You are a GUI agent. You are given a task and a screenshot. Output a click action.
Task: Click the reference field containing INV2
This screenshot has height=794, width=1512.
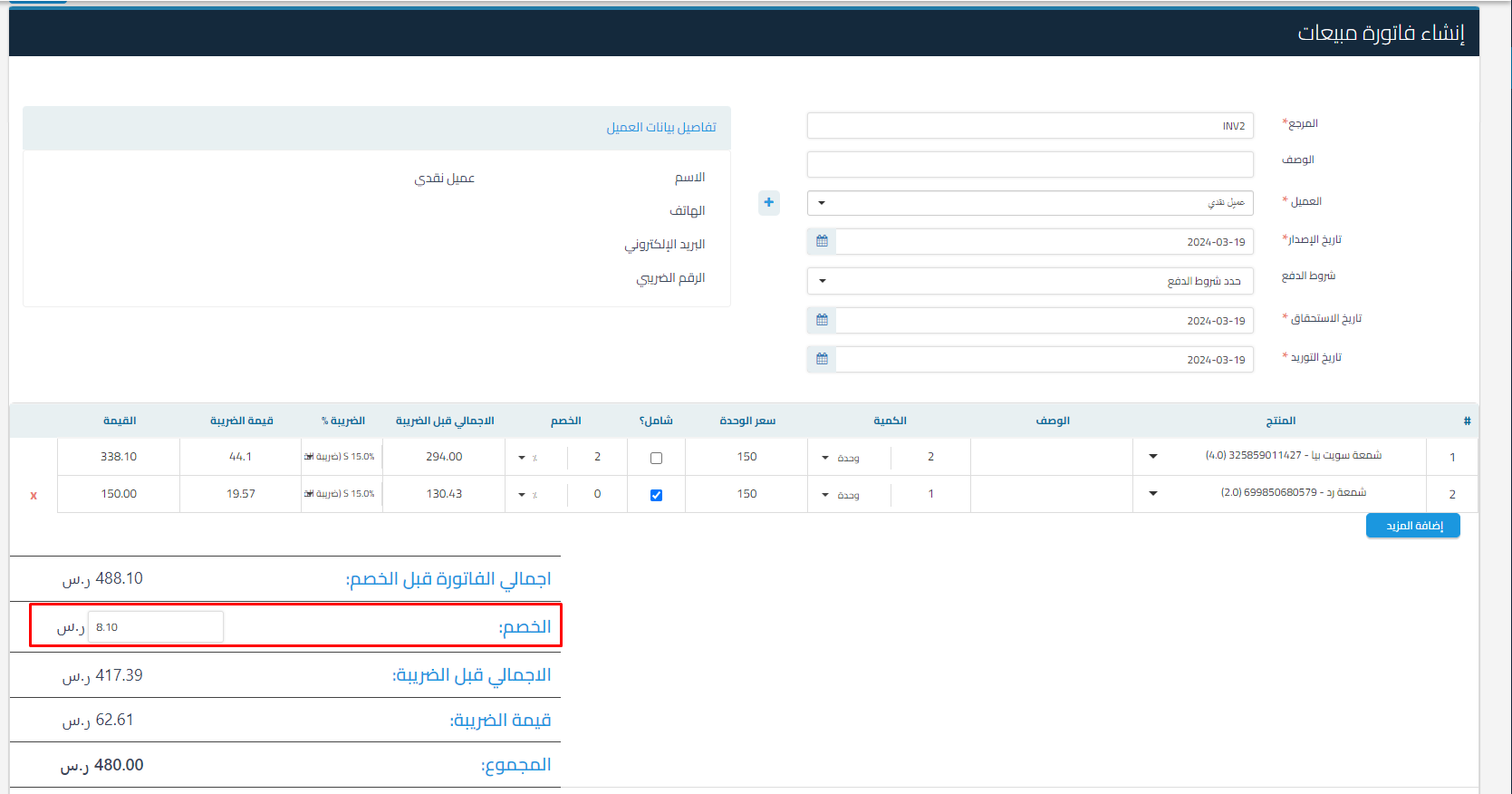coord(1030,126)
